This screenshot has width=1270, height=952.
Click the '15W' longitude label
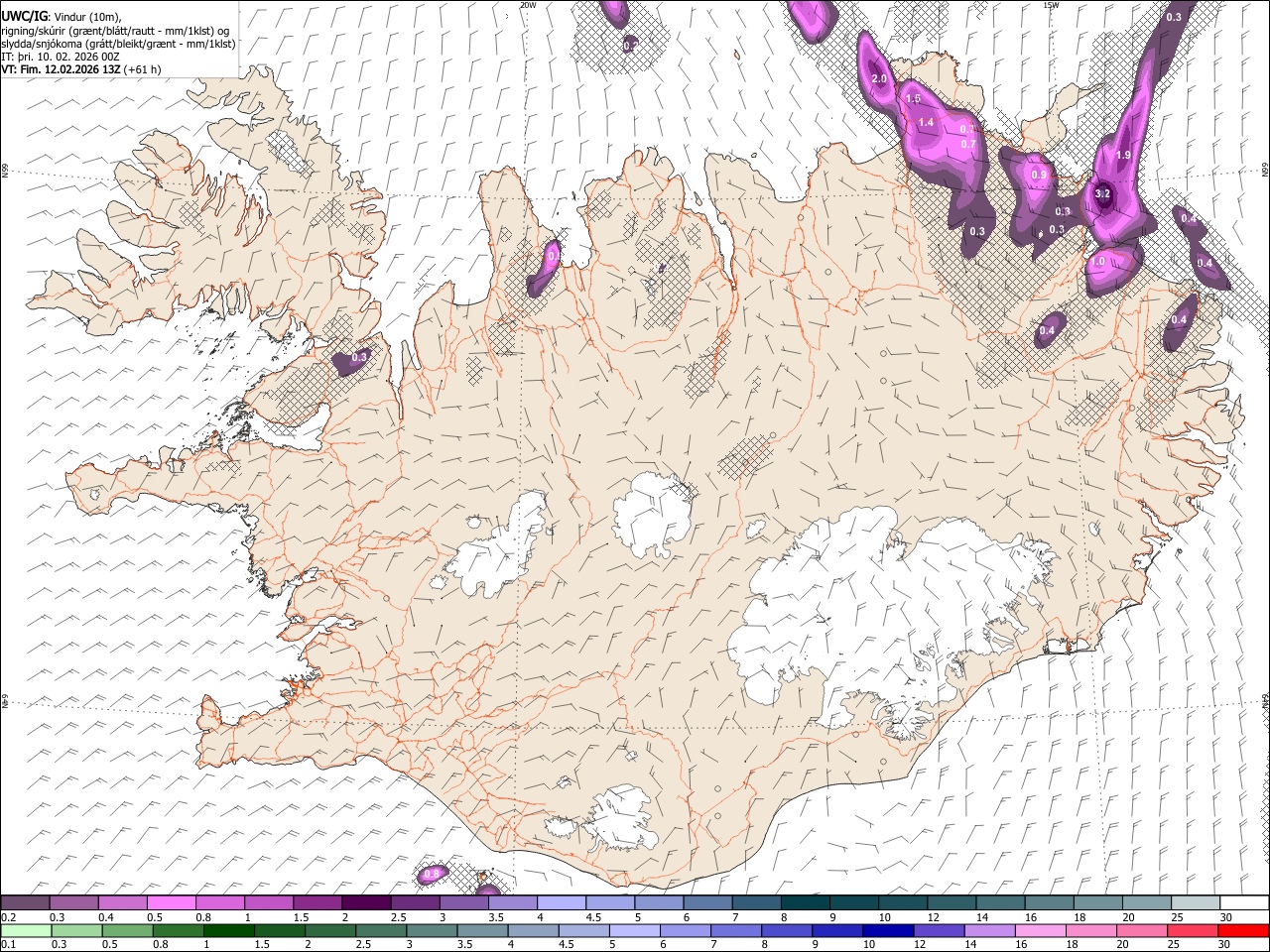coord(1051,5)
